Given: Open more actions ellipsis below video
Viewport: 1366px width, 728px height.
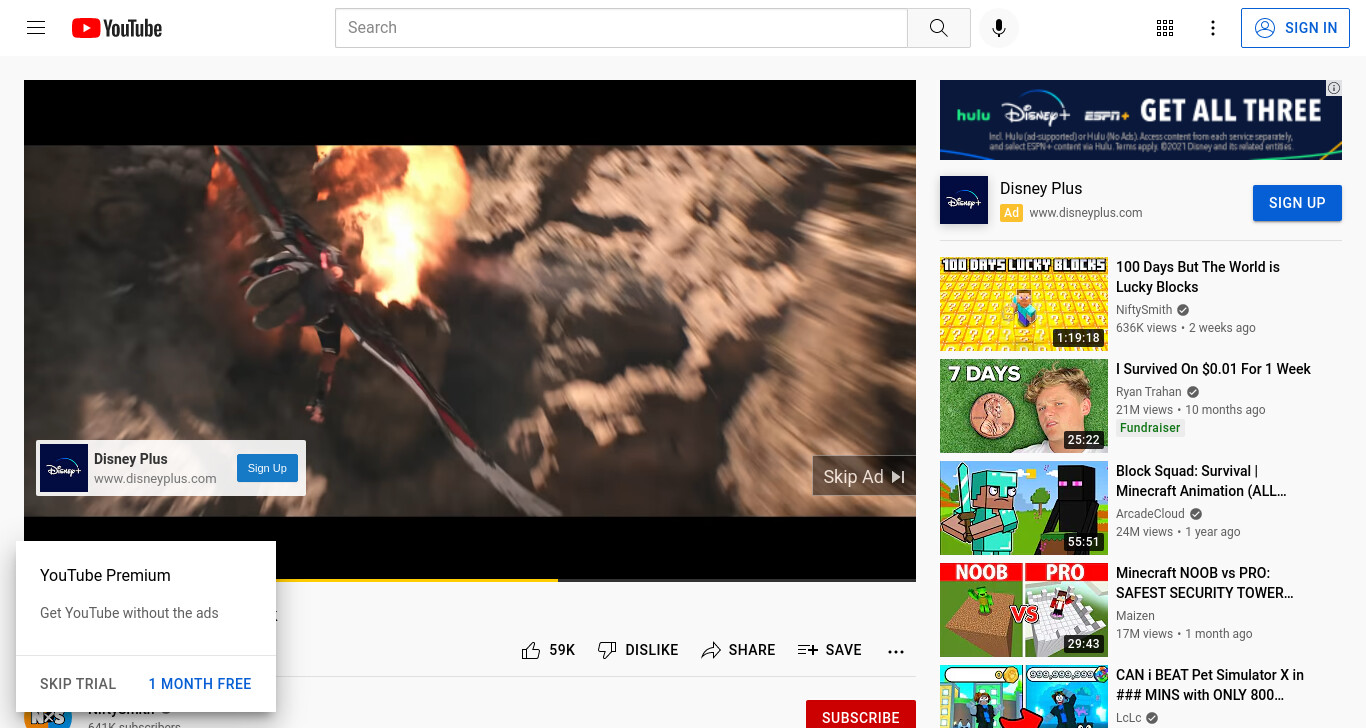Looking at the screenshot, I should click(x=896, y=651).
